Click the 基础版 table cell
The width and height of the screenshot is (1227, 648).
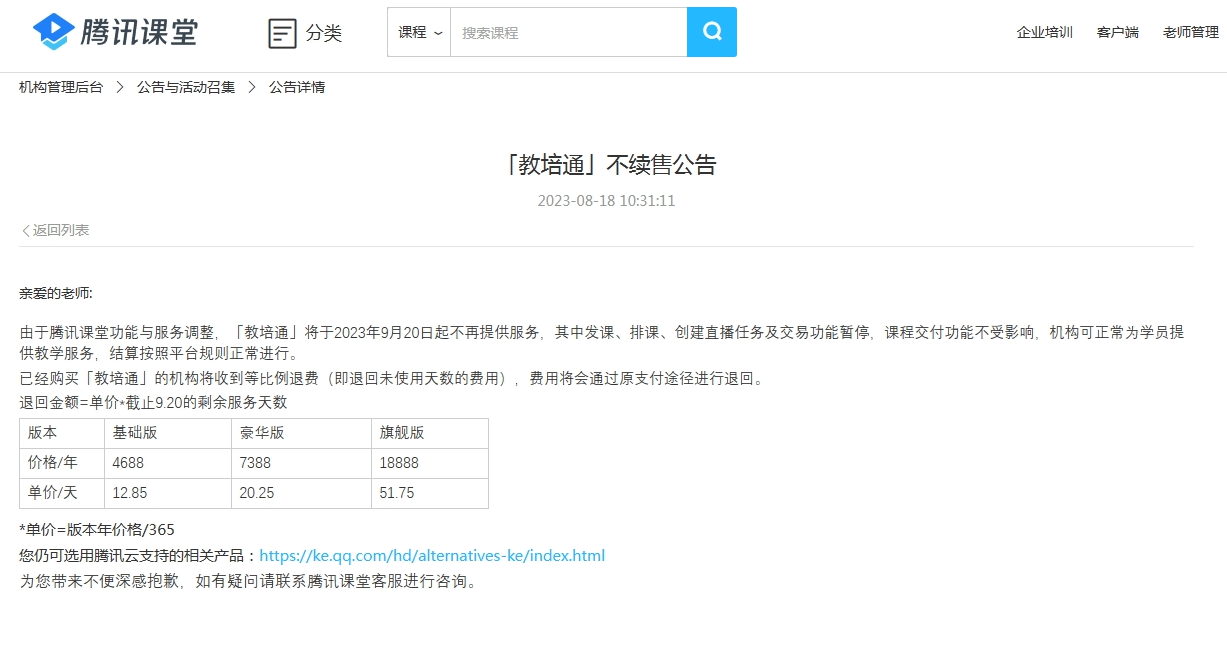pos(168,433)
